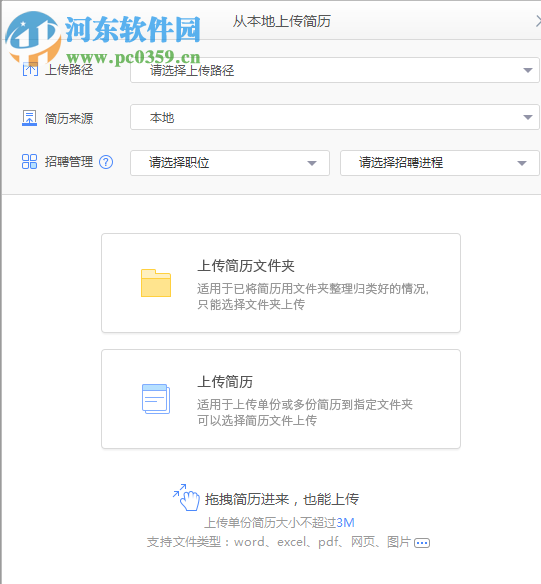Open the 请选择招聘进程 dropdown
Screen dimensions: 541x584
[x=440, y=163]
